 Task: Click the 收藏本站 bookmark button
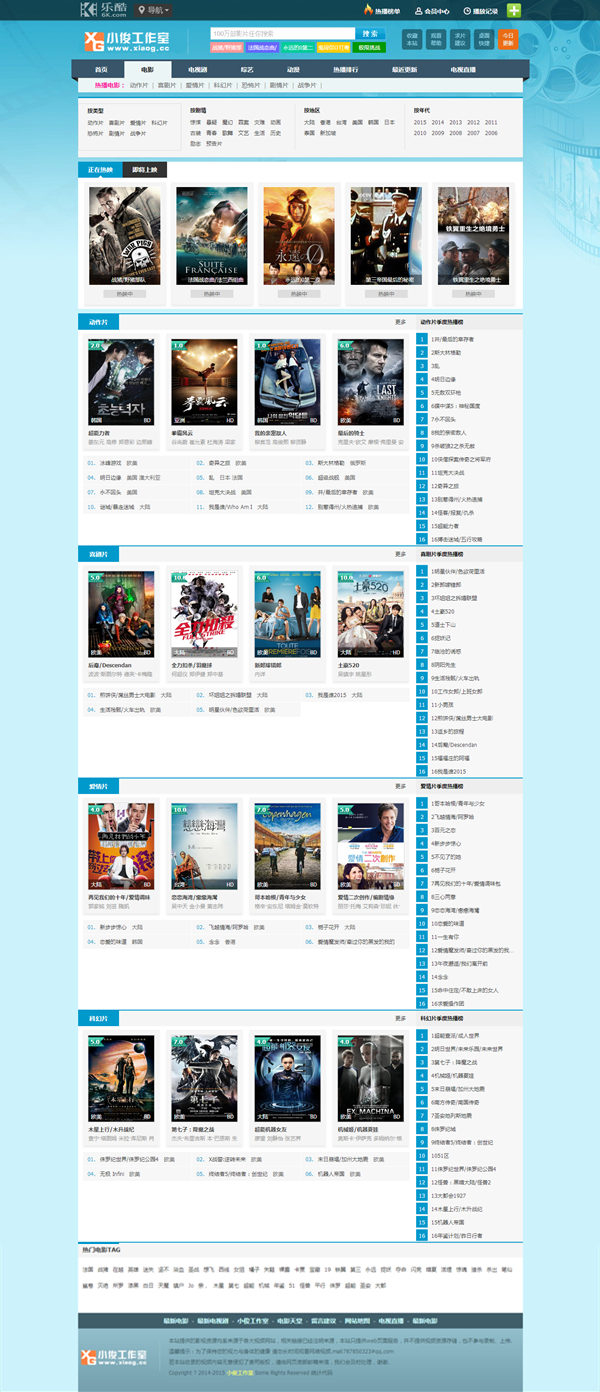coord(412,40)
